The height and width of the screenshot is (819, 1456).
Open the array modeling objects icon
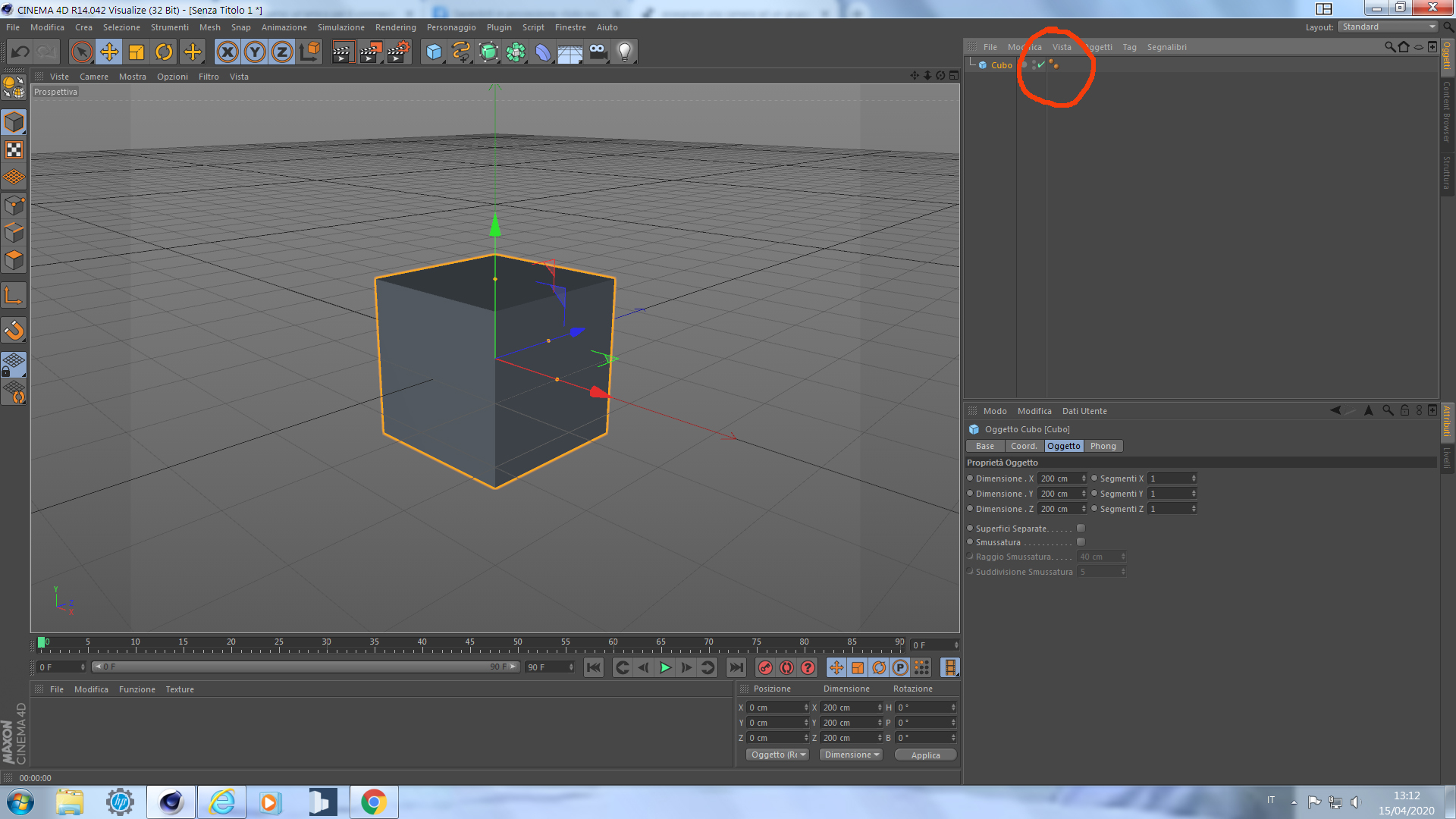pyautogui.click(x=516, y=52)
